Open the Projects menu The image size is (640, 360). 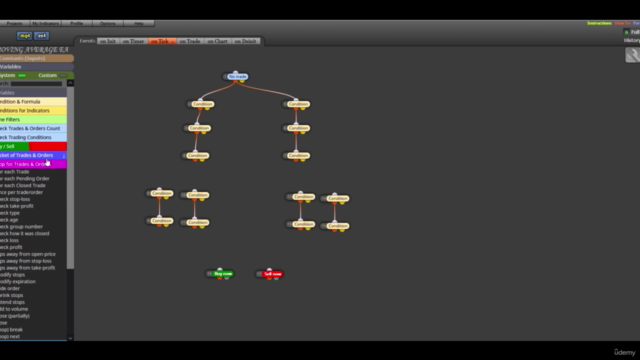(x=14, y=24)
